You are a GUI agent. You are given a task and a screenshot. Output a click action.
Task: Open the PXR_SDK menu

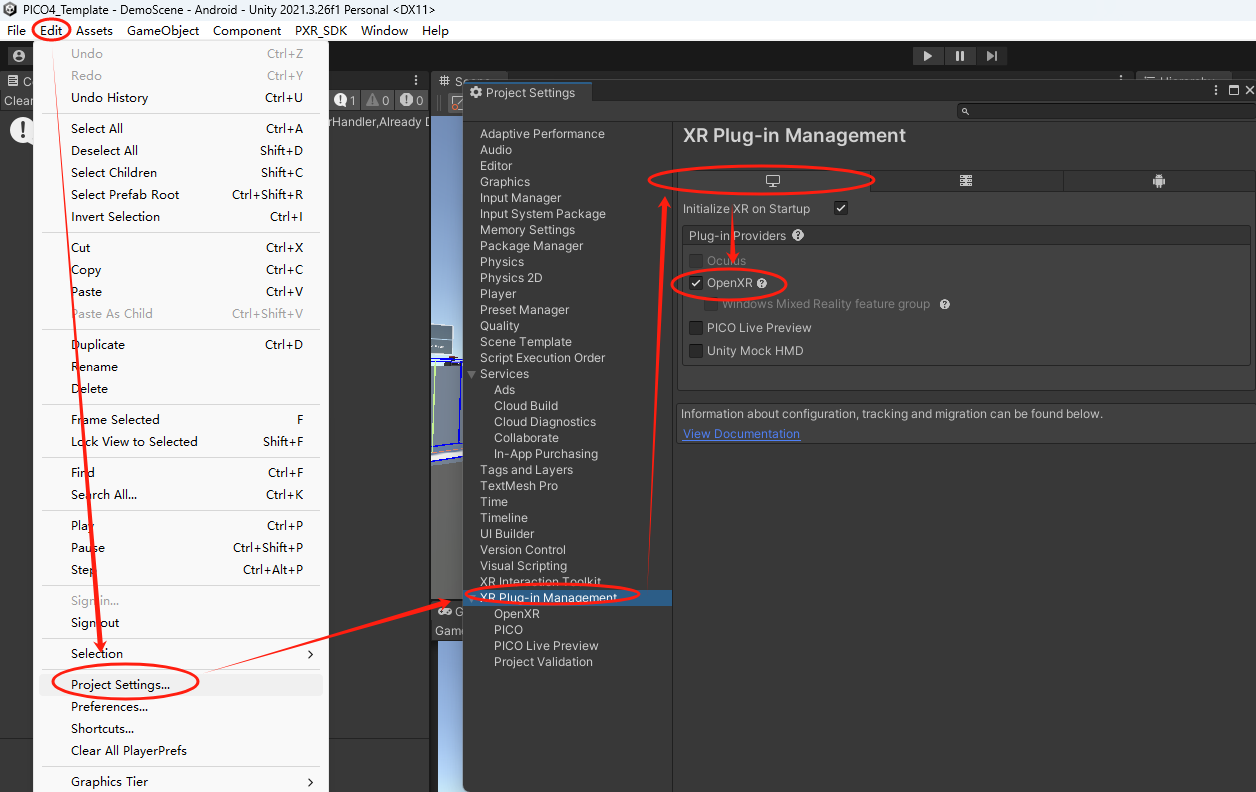pos(321,30)
